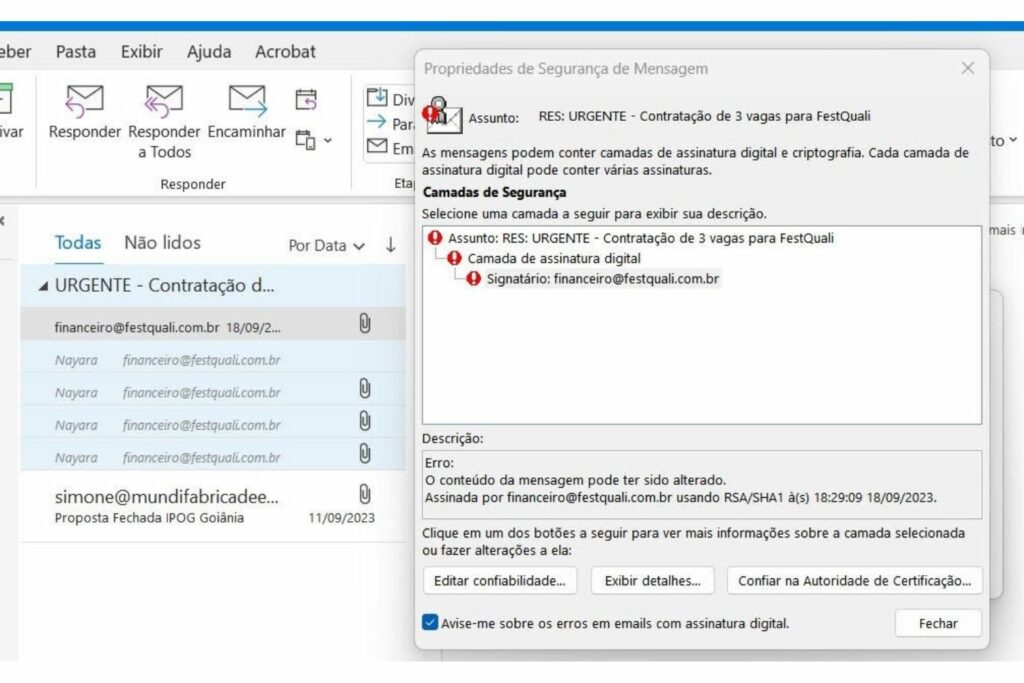
Task: Click the reply with meeting calendar icon
Action: pyautogui.click(x=306, y=99)
